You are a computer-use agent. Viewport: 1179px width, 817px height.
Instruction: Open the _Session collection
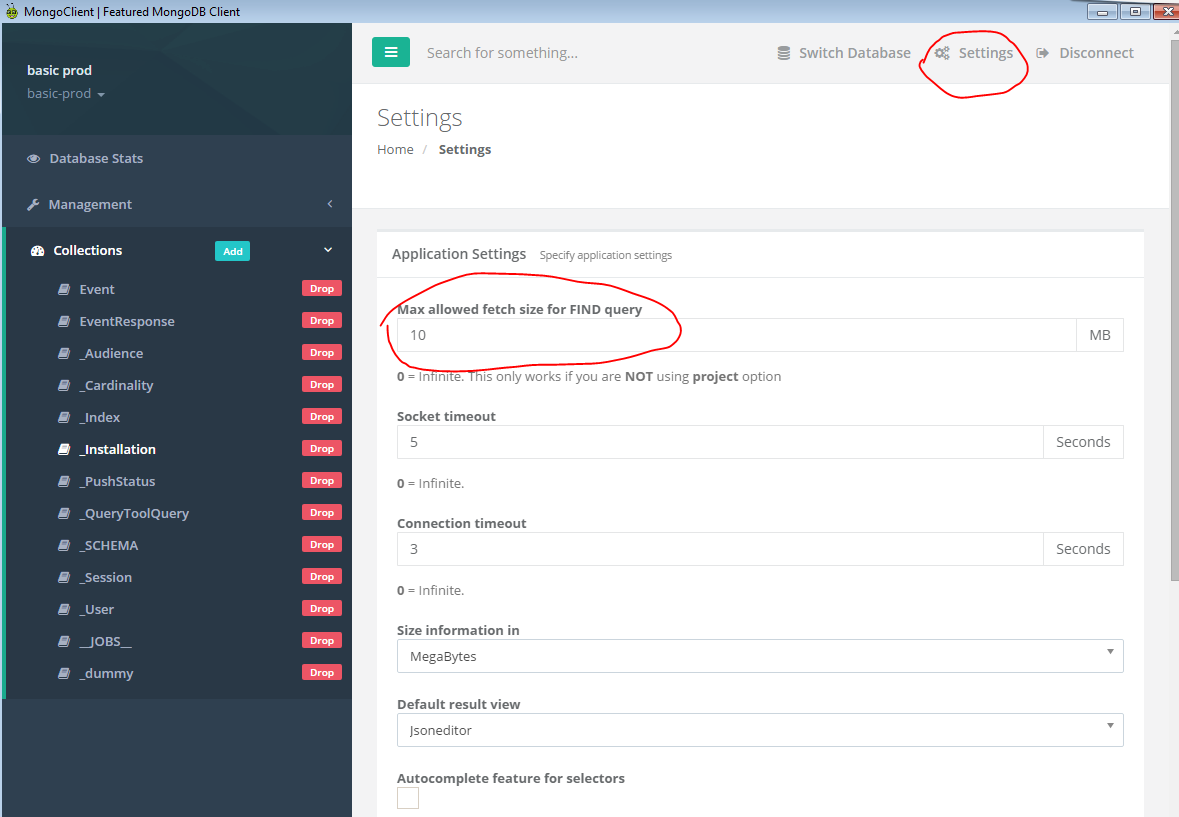[105, 577]
